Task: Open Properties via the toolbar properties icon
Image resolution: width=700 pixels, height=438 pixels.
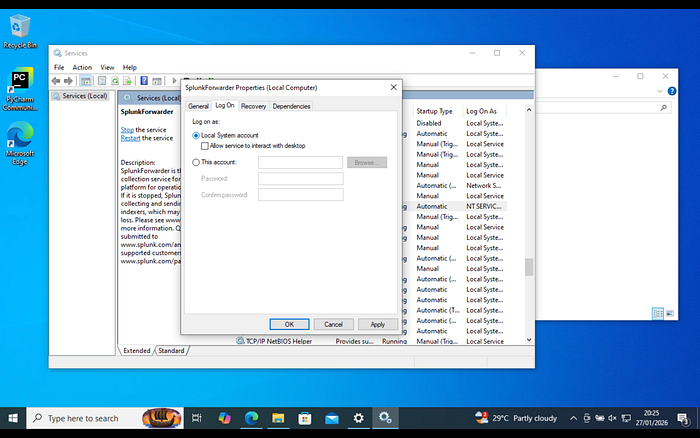Action: [x=102, y=81]
